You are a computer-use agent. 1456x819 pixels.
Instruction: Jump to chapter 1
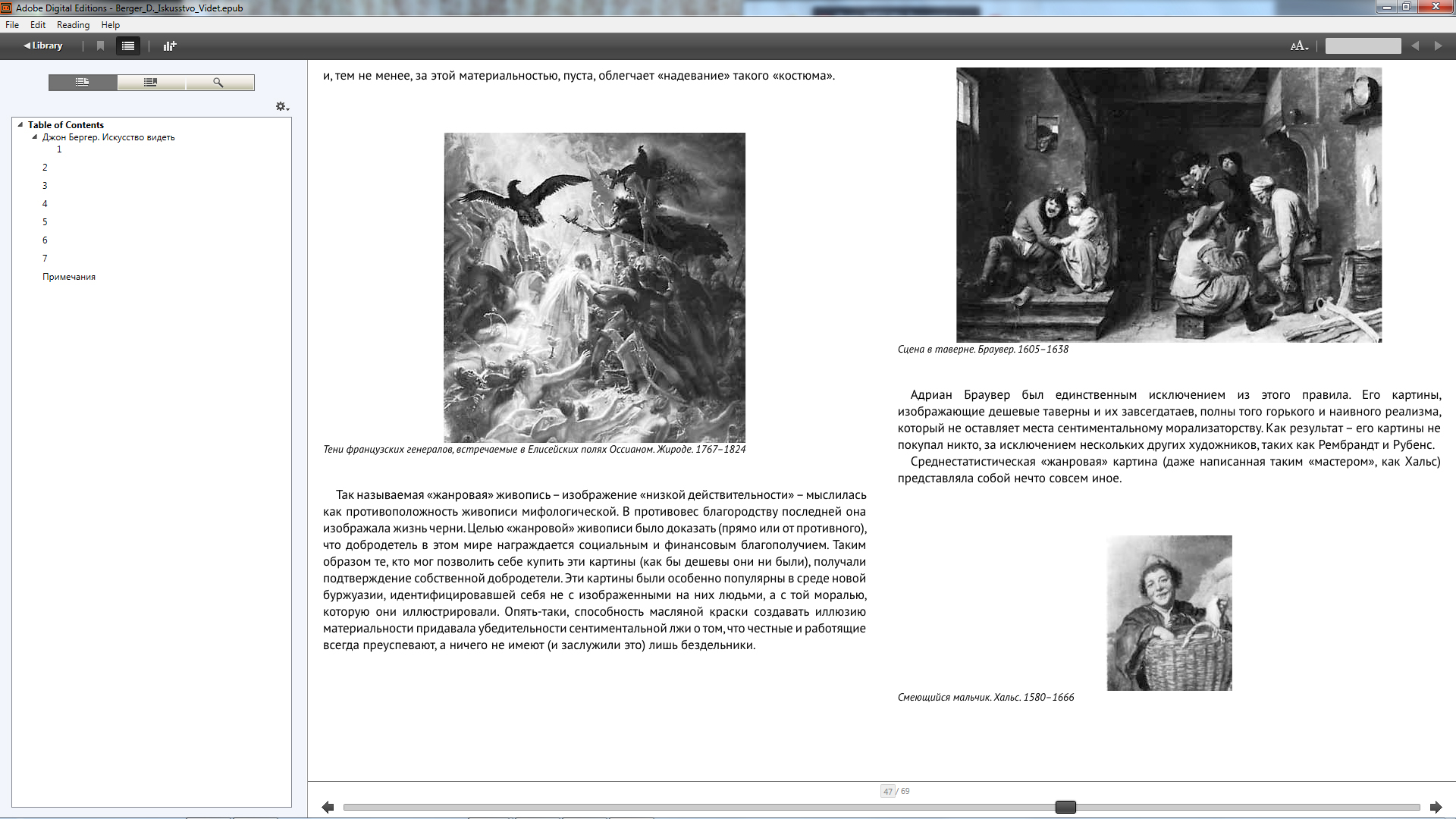tap(59, 149)
